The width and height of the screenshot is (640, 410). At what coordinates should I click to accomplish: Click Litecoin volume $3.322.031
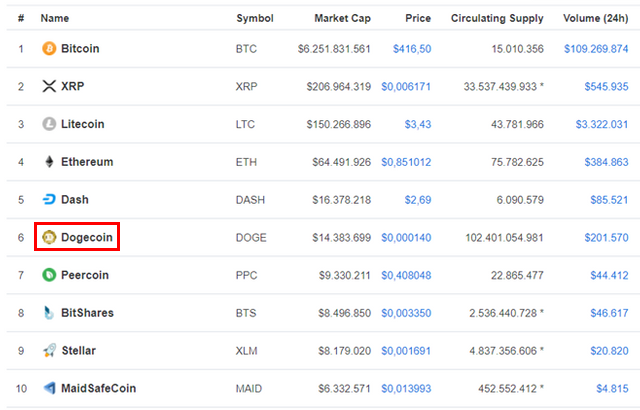(602, 124)
